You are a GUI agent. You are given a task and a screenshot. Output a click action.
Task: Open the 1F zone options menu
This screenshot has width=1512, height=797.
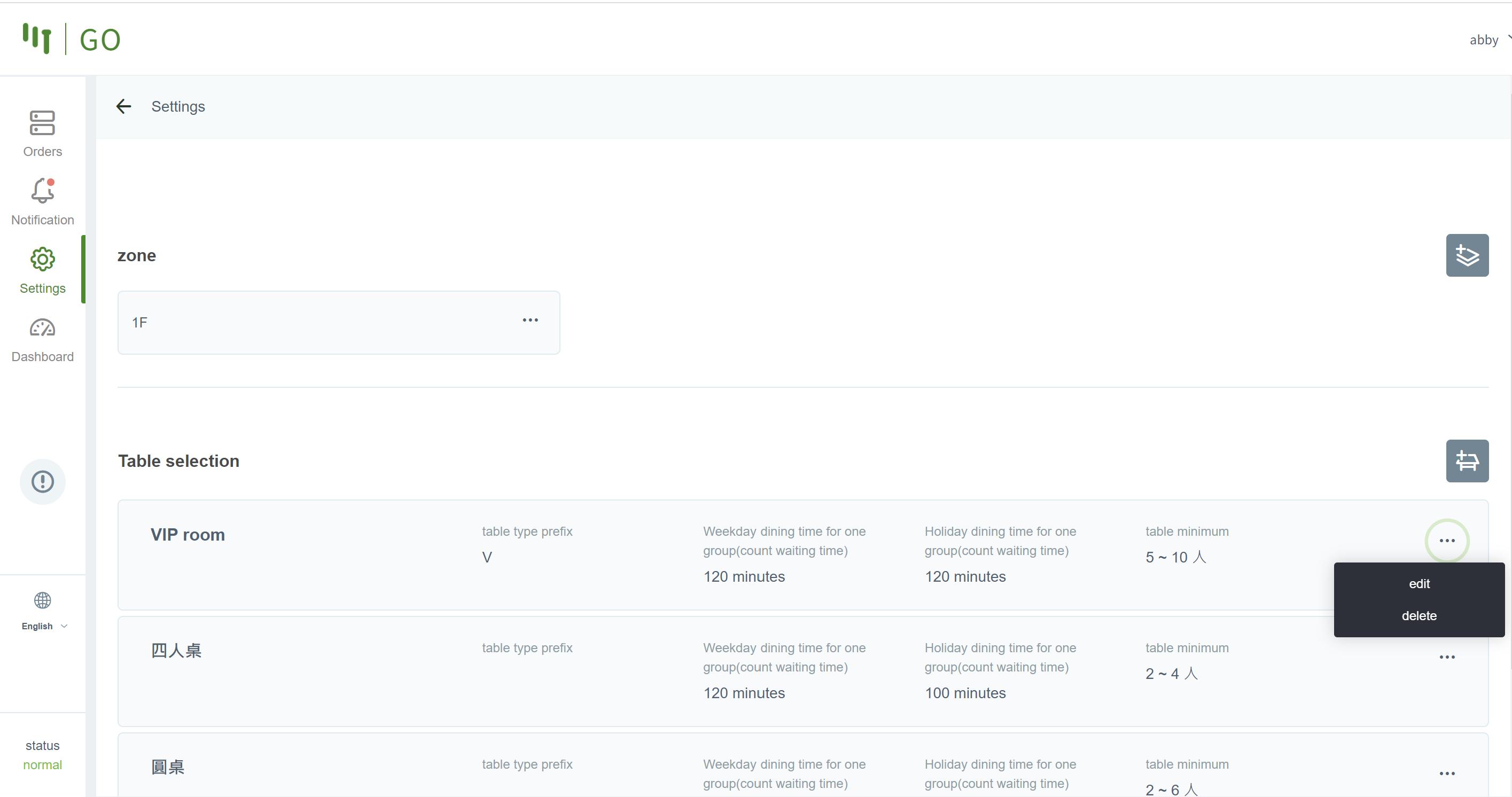pos(530,321)
